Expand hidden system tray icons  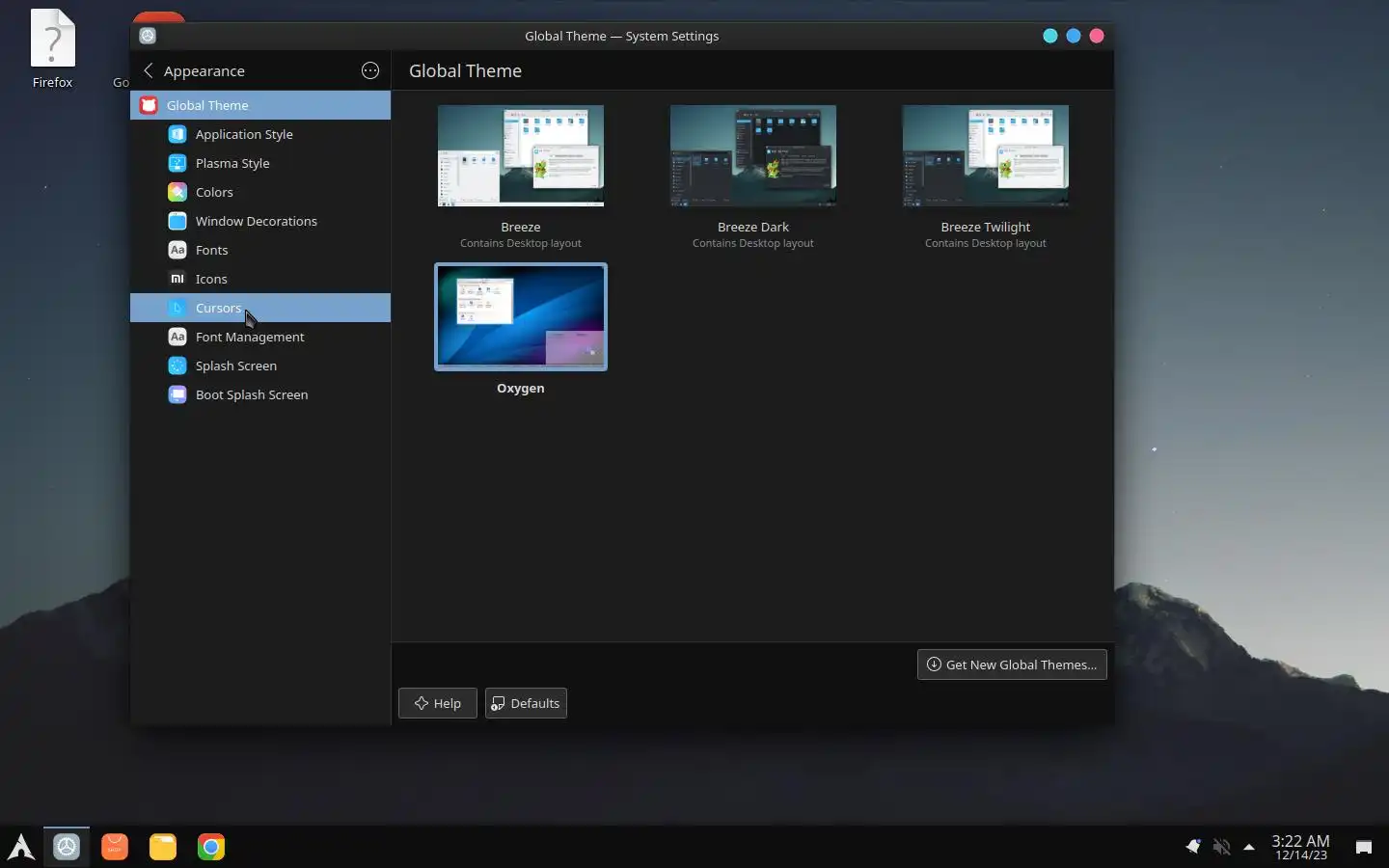(x=1249, y=847)
